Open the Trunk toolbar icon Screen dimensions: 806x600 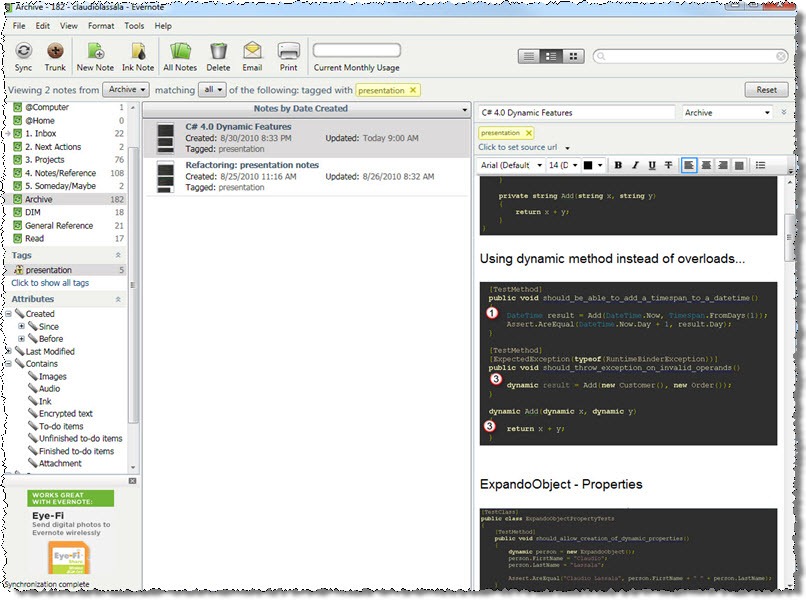[55, 57]
